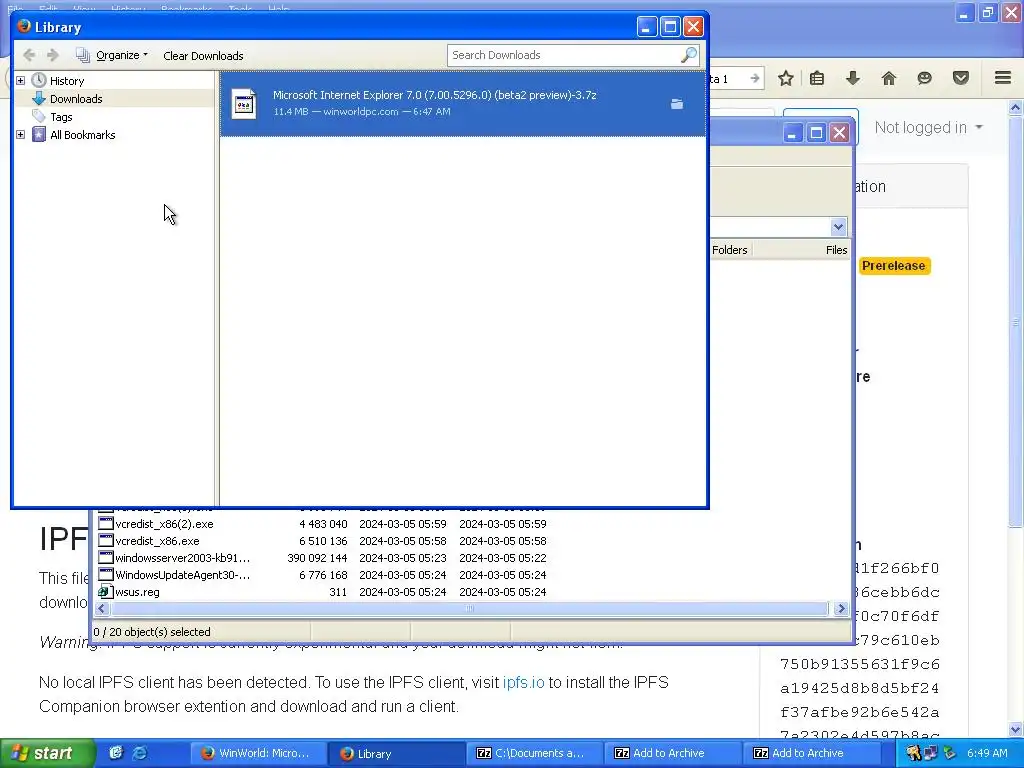Select All Bookmarks in Library sidebar
Viewport: 1024px width, 768px height.
[x=82, y=135]
